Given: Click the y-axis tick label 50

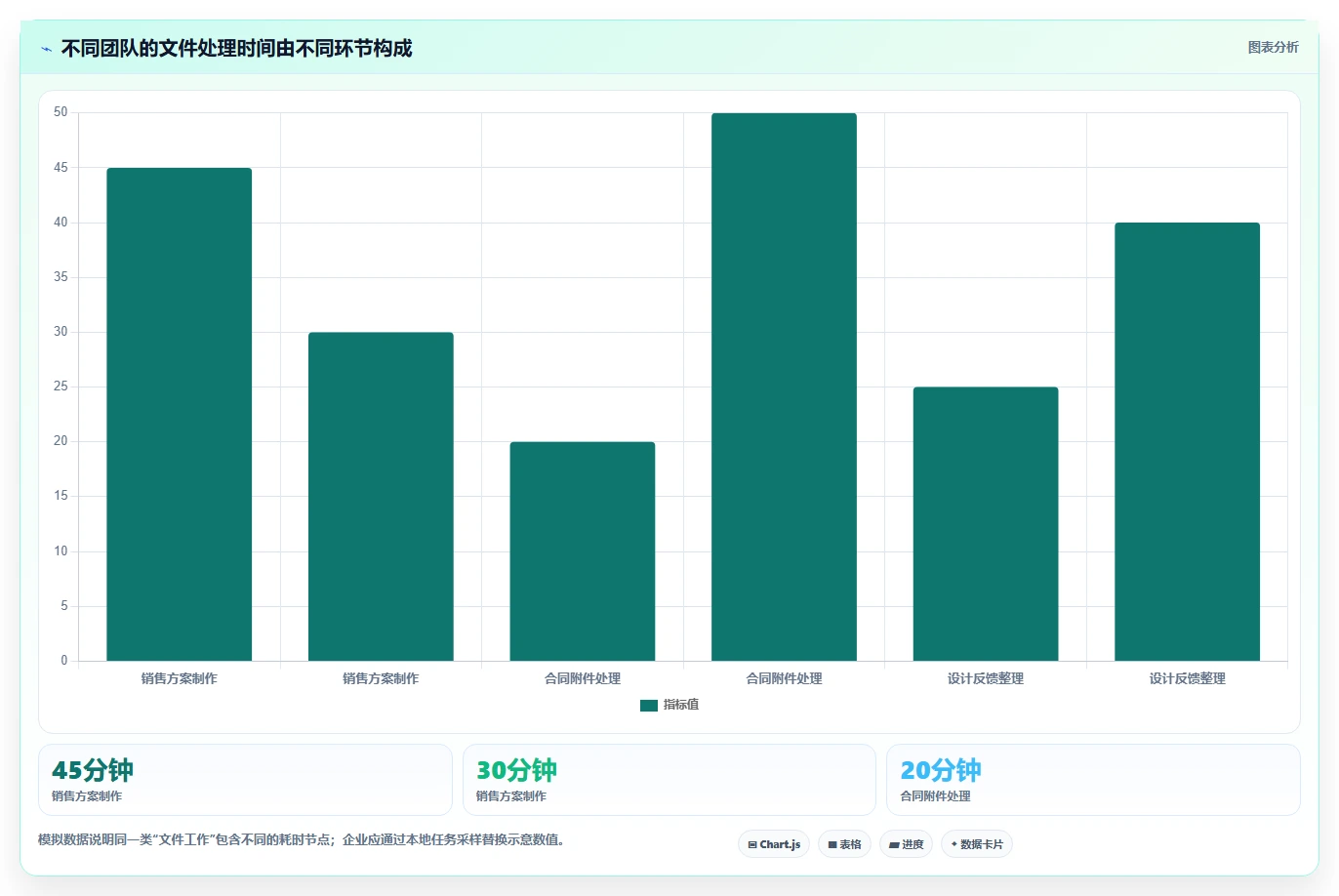Looking at the screenshot, I should tap(61, 112).
